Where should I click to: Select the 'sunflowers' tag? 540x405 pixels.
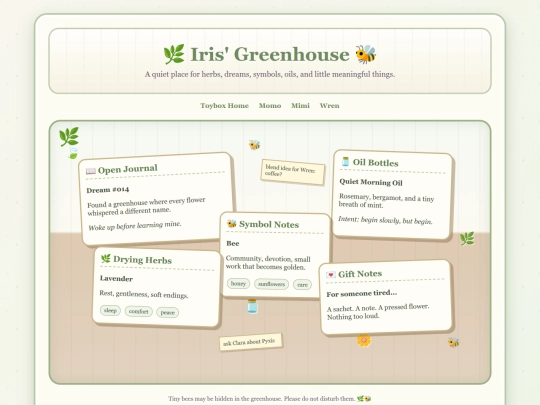click(x=271, y=284)
